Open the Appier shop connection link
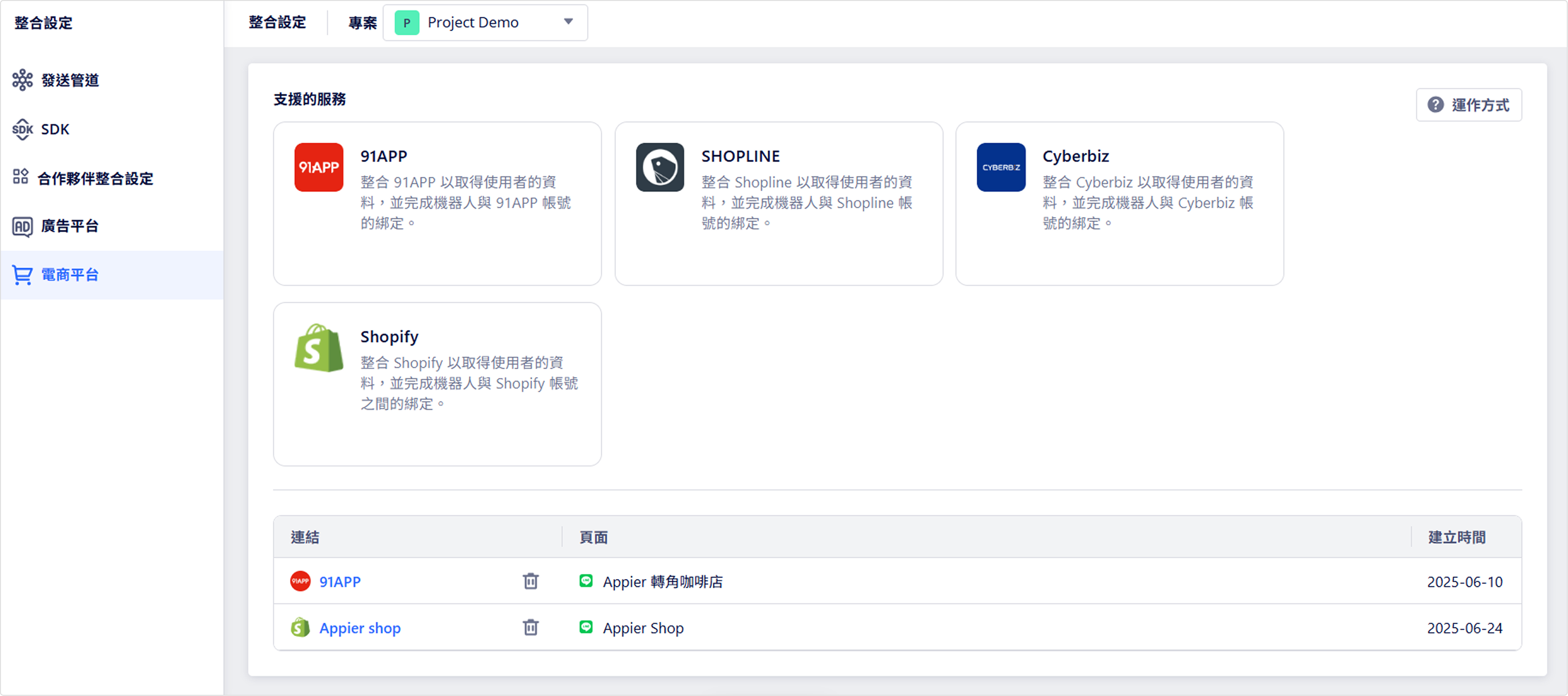This screenshot has height=696, width=1568. (360, 628)
